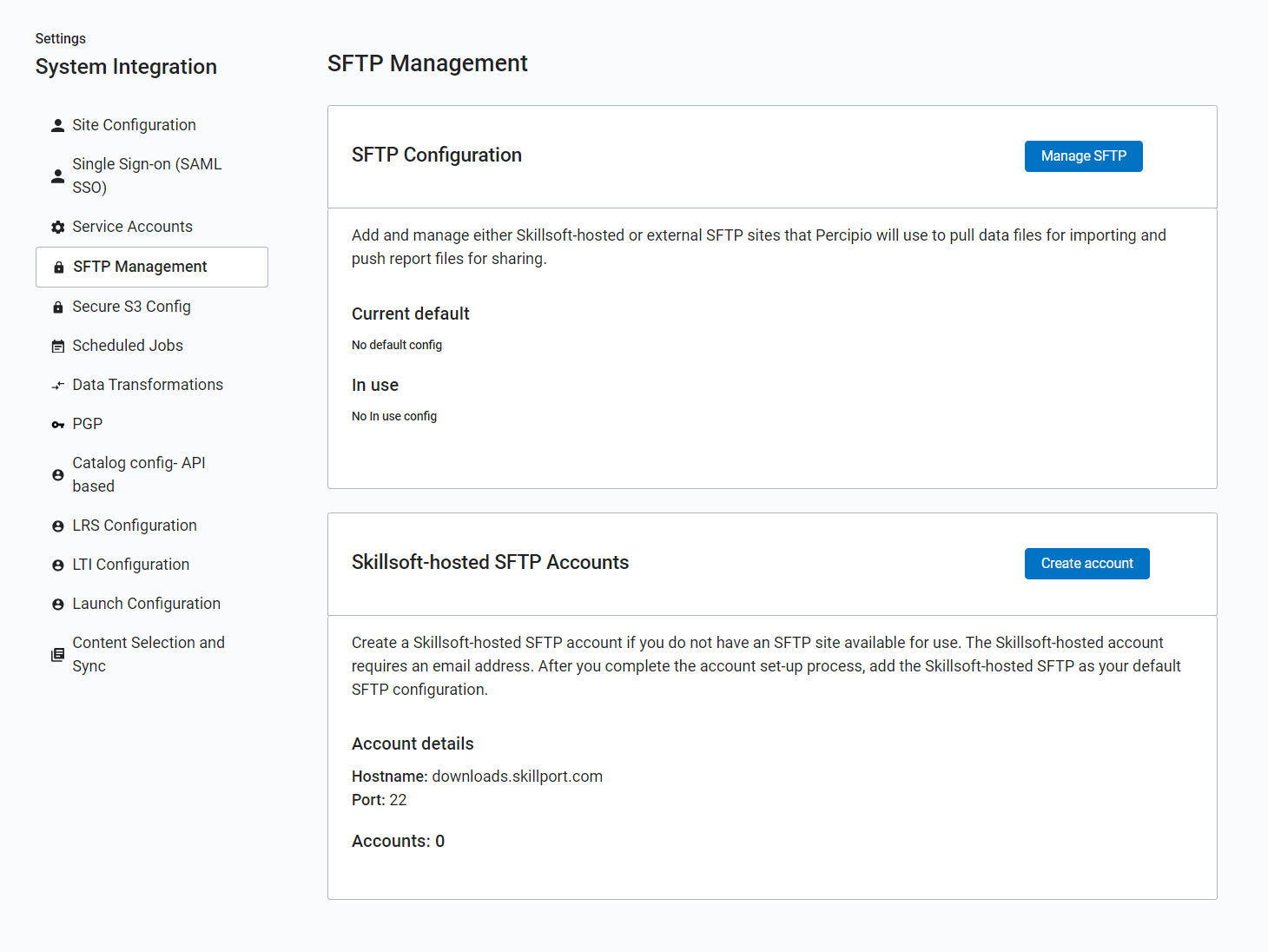The image size is (1268, 952).
Task: Click the account icon beside Catalog config- API based
Action: 58,475
